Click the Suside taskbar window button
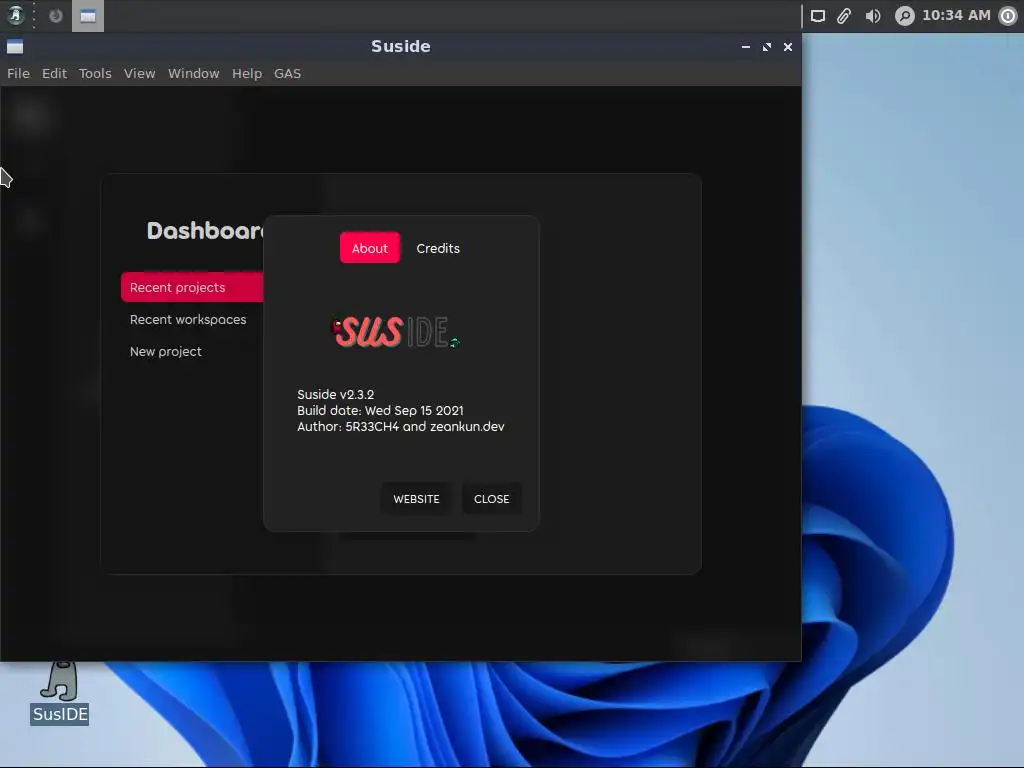This screenshot has height=768, width=1024. [x=88, y=16]
